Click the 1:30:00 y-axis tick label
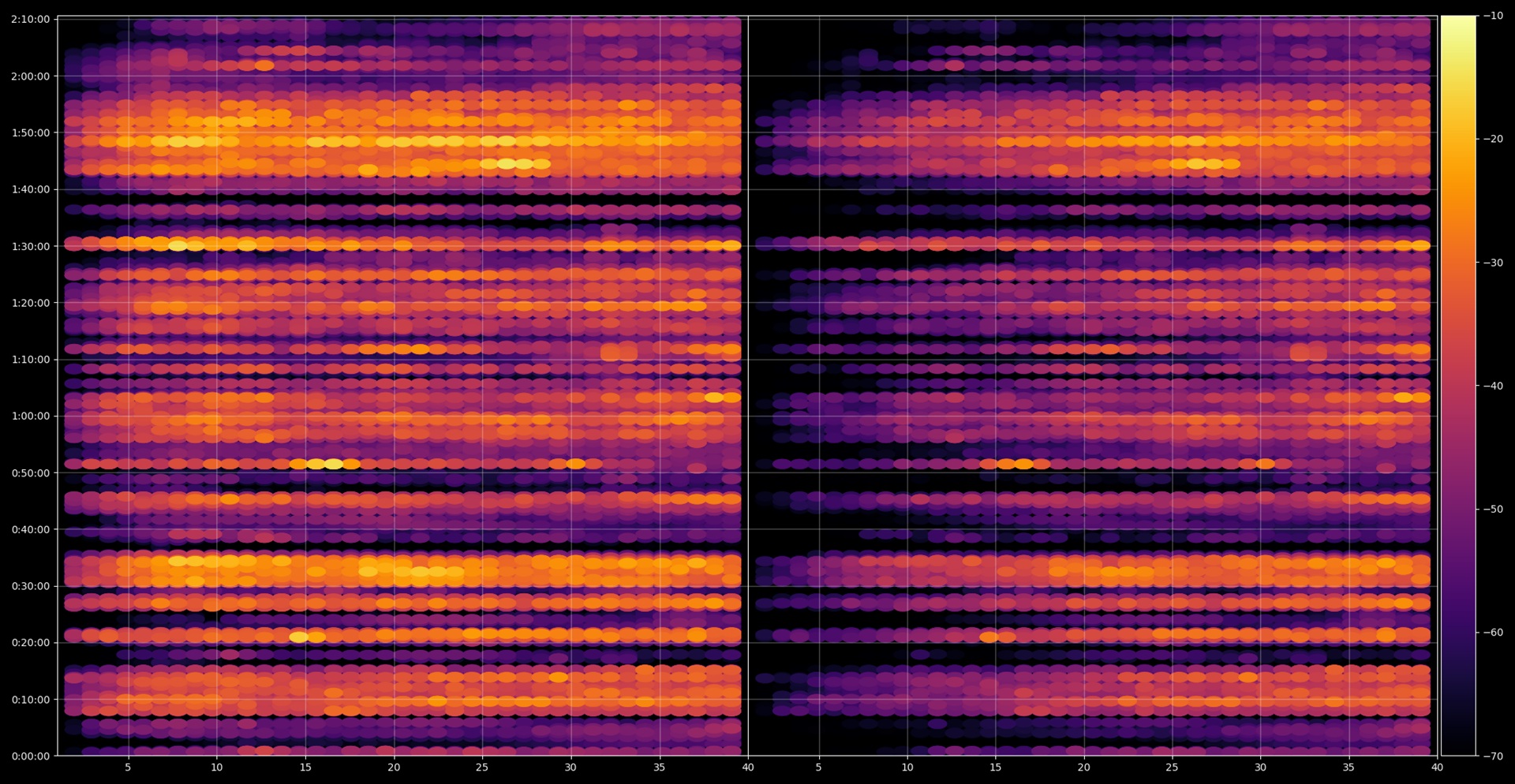Viewport: 1515px width, 784px height. 30,246
